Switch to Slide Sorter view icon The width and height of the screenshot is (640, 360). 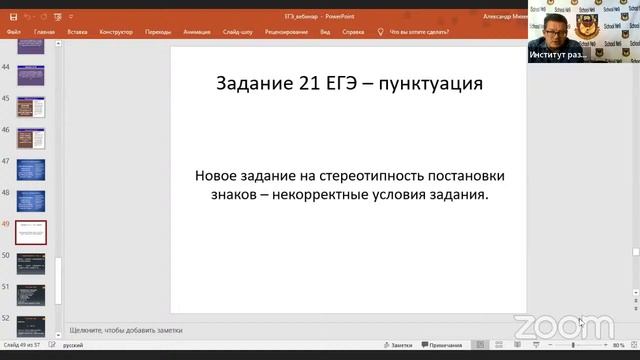499,345
